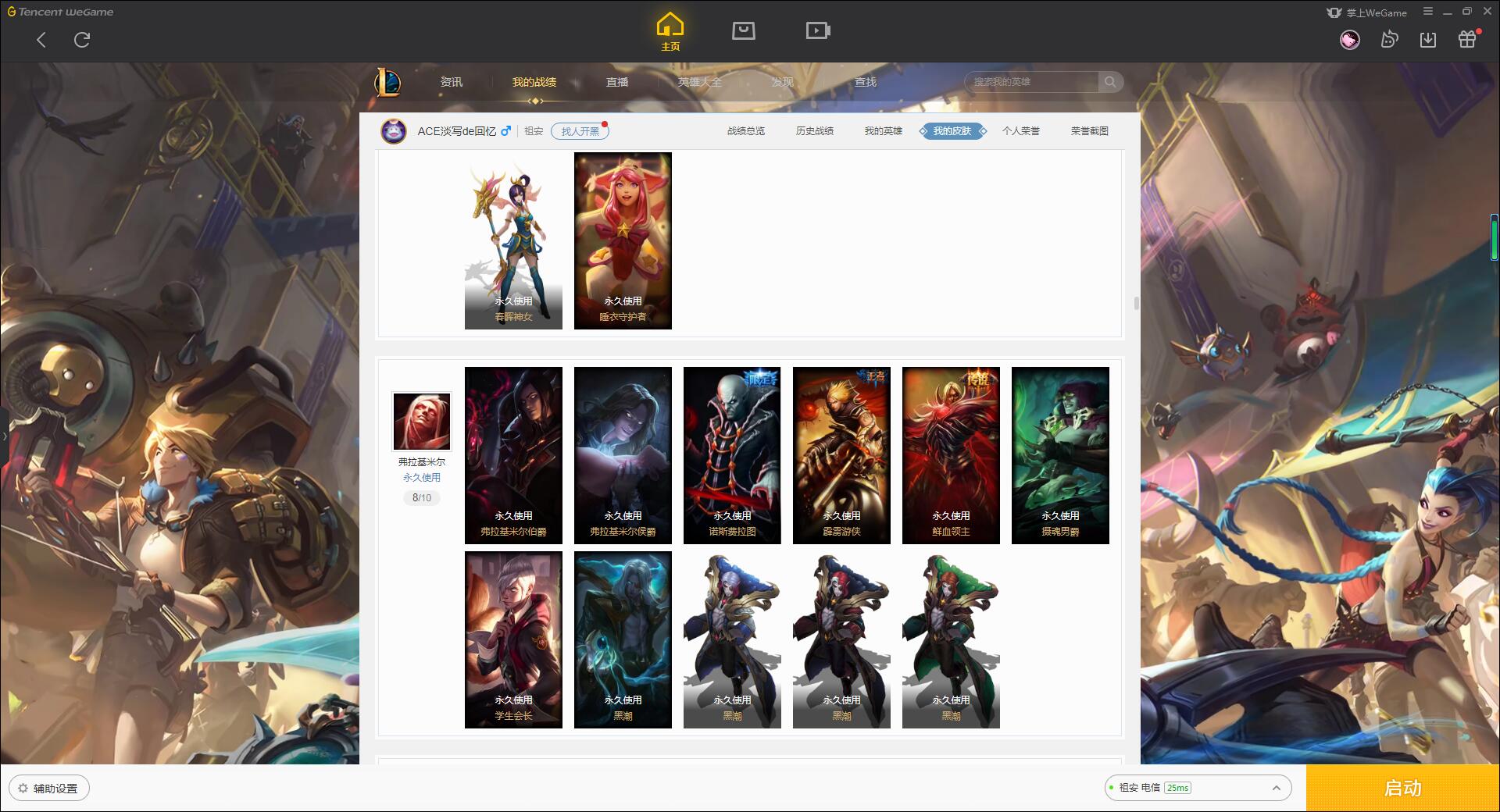
Task: Switch to the 查找 tab
Action: click(866, 82)
